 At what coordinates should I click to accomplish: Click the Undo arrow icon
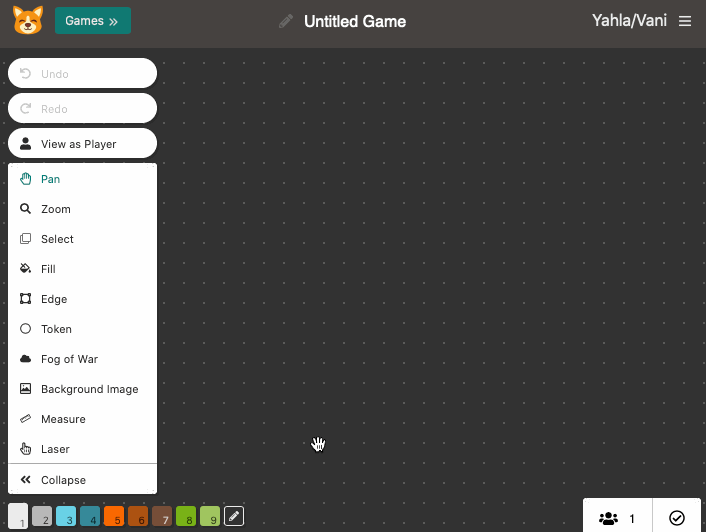coord(26,73)
